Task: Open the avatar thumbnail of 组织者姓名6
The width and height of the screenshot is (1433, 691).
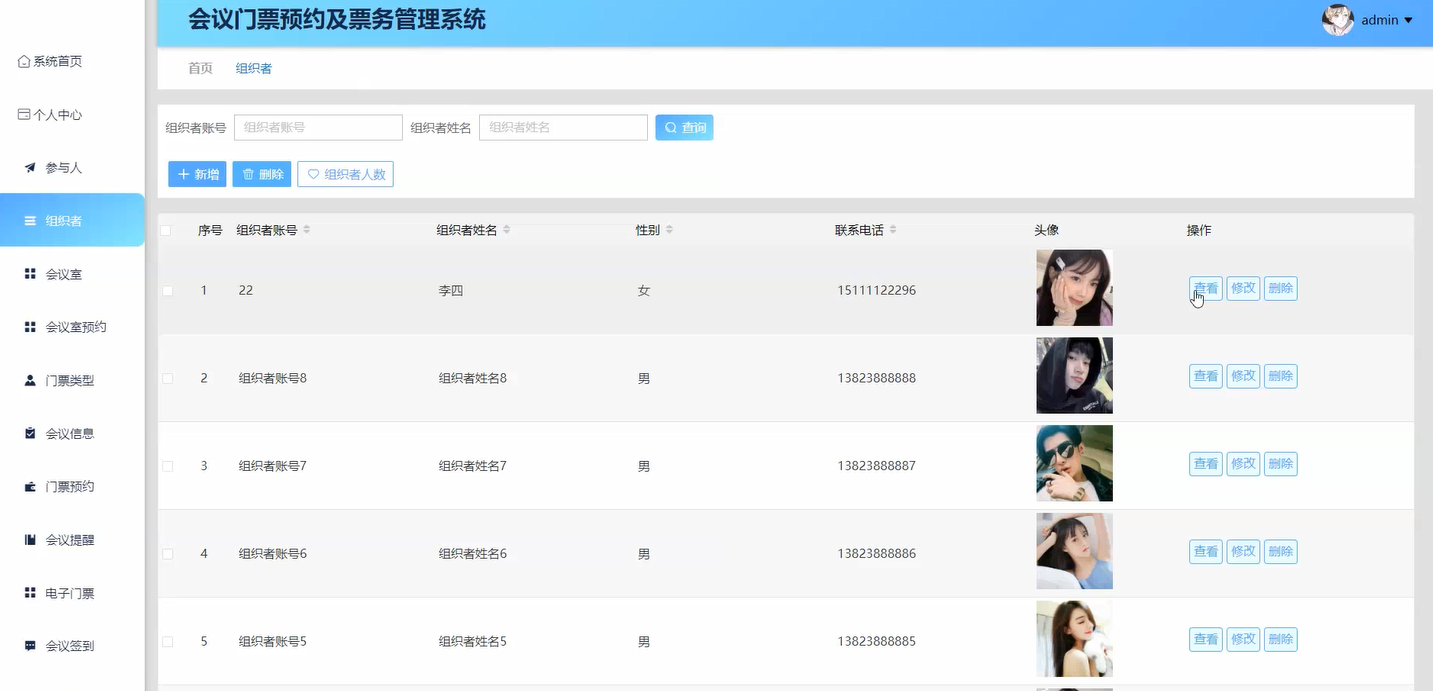Action: [x=1074, y=551]
